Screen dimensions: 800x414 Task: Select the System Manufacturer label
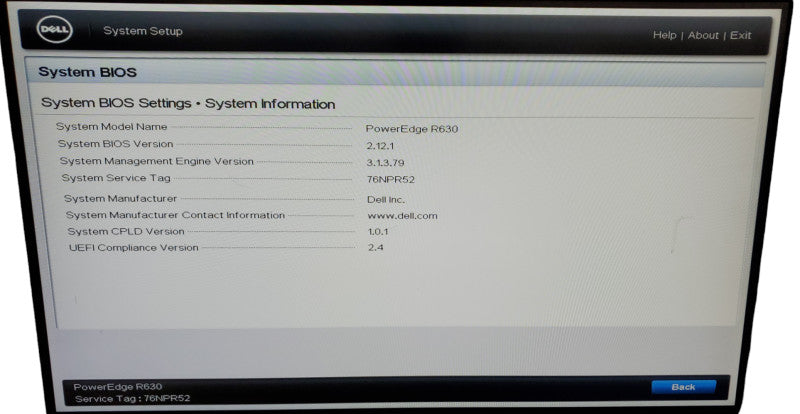point(120,199)
